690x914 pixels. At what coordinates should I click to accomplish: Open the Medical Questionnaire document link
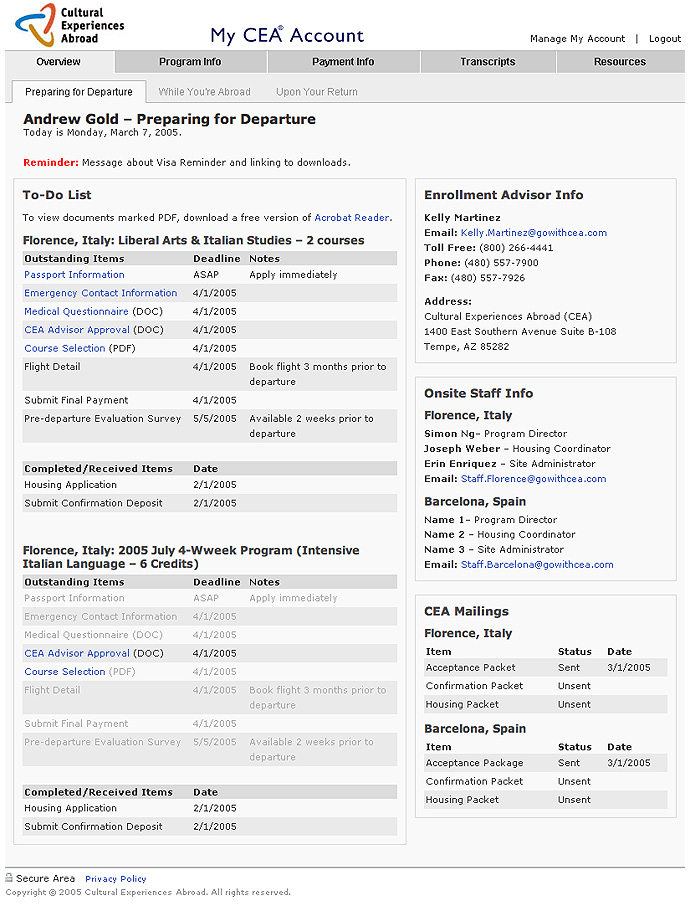point(76,312)
